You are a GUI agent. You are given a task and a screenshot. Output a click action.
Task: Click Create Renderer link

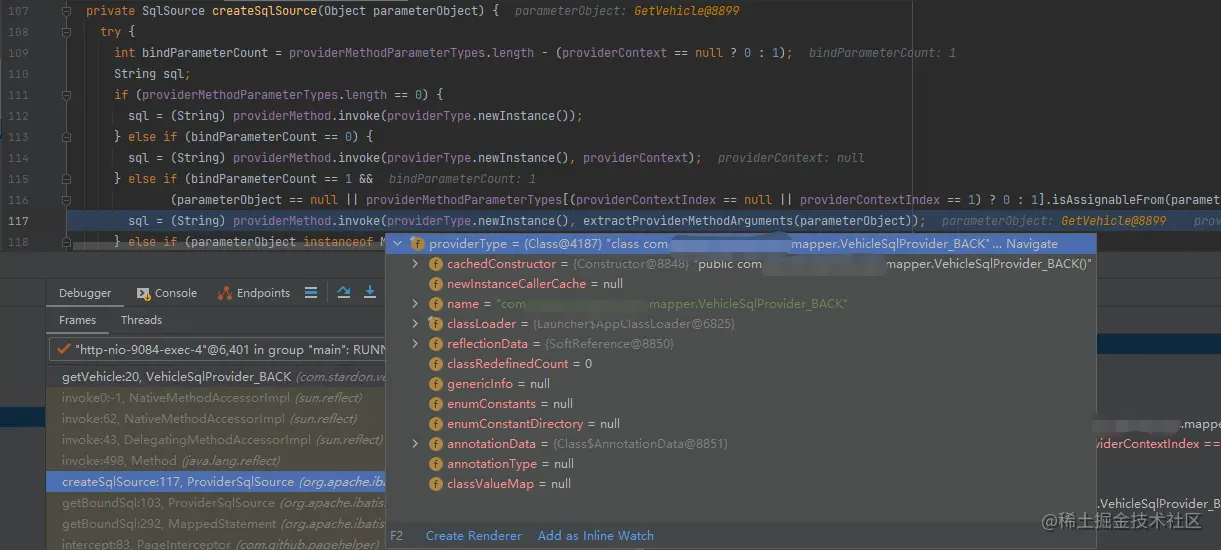click(x=473, y=536)
